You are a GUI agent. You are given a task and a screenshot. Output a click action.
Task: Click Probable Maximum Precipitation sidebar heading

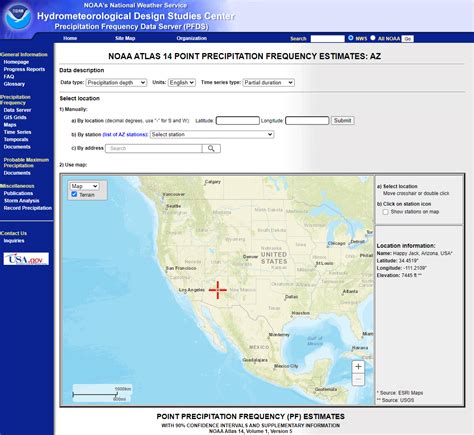[x=26, y=163]
